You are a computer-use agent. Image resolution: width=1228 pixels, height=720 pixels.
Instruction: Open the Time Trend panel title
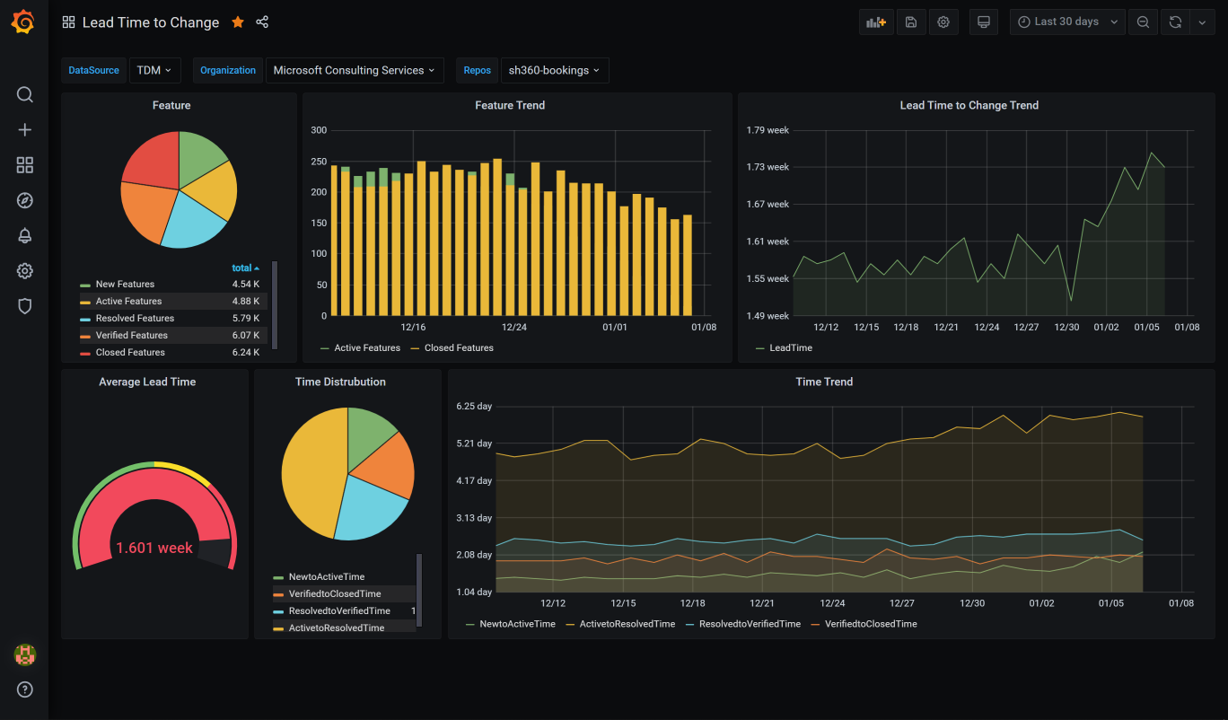click(824, 382)
